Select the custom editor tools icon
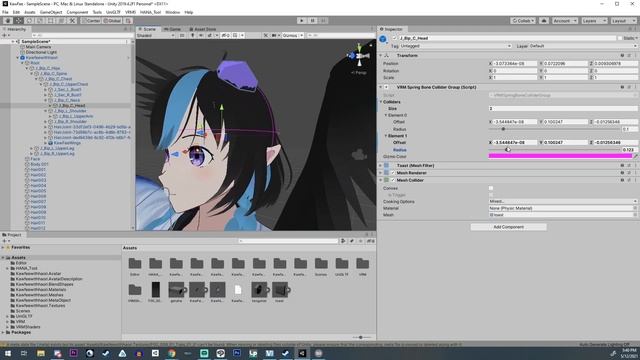 pos(72,20)
